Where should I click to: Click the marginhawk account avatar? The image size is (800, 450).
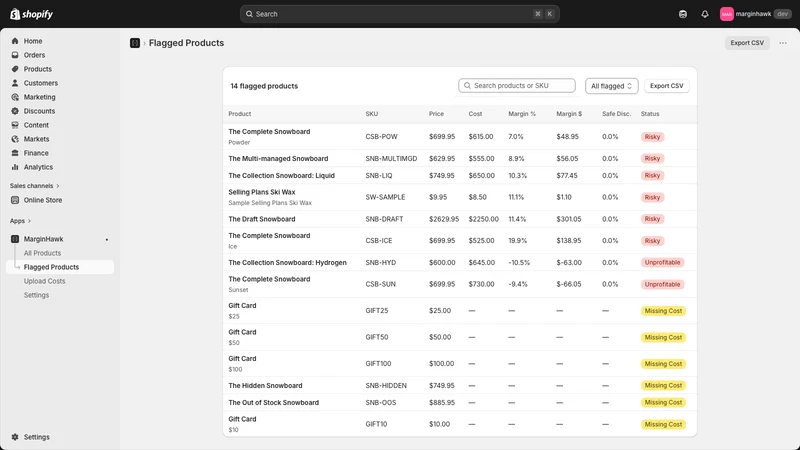[727, 14]
